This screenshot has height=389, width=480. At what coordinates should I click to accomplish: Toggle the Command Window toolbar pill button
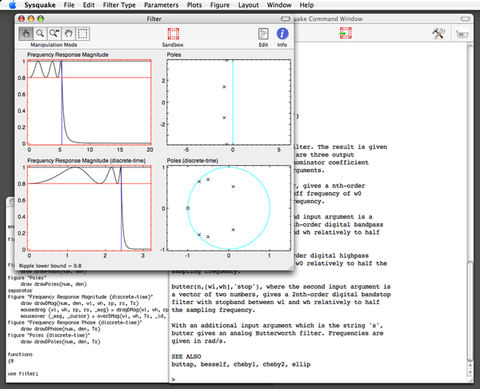click(465, 19)
